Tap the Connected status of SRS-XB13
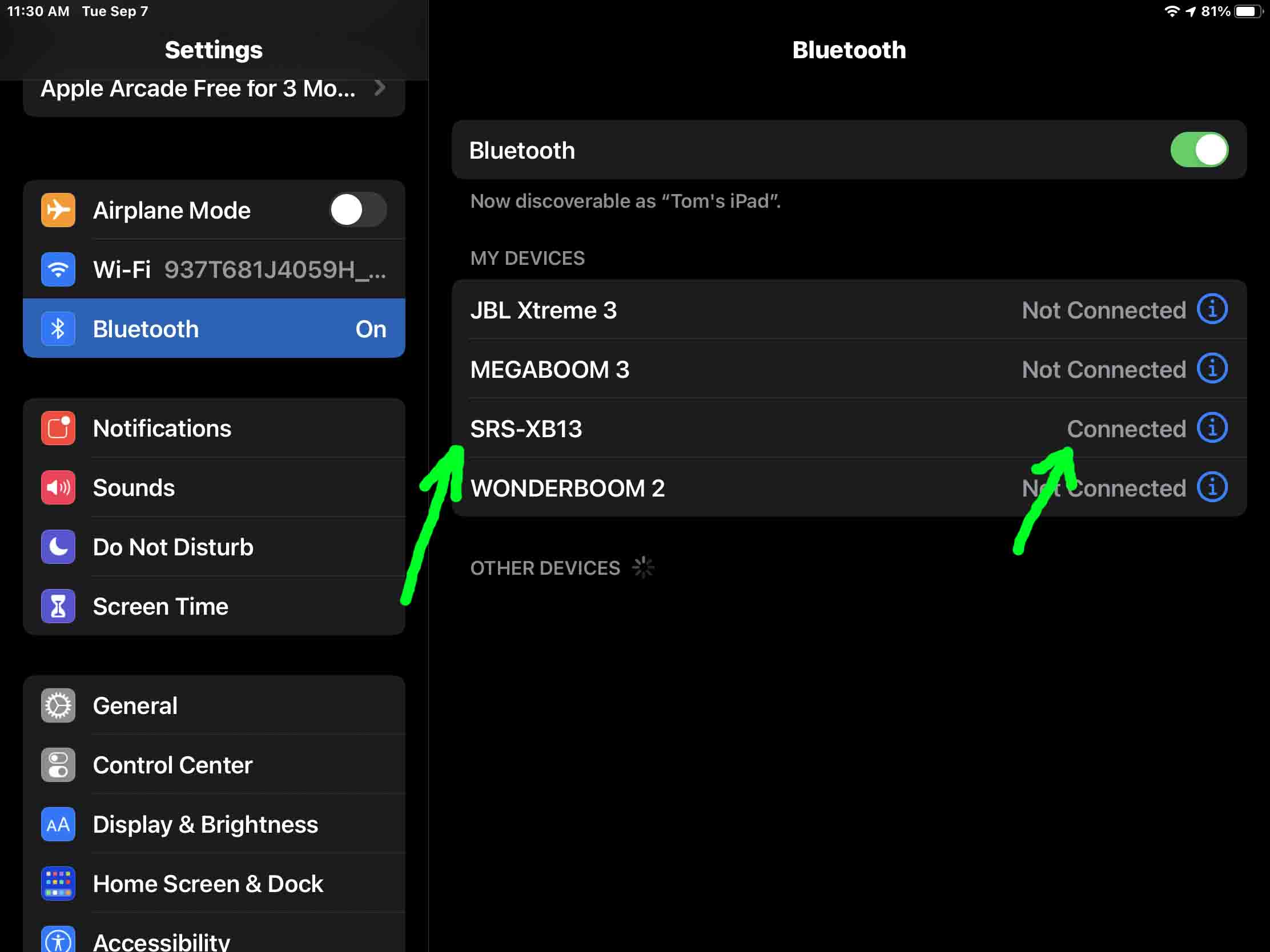1270x952 pixels. tap(1126, 429)
